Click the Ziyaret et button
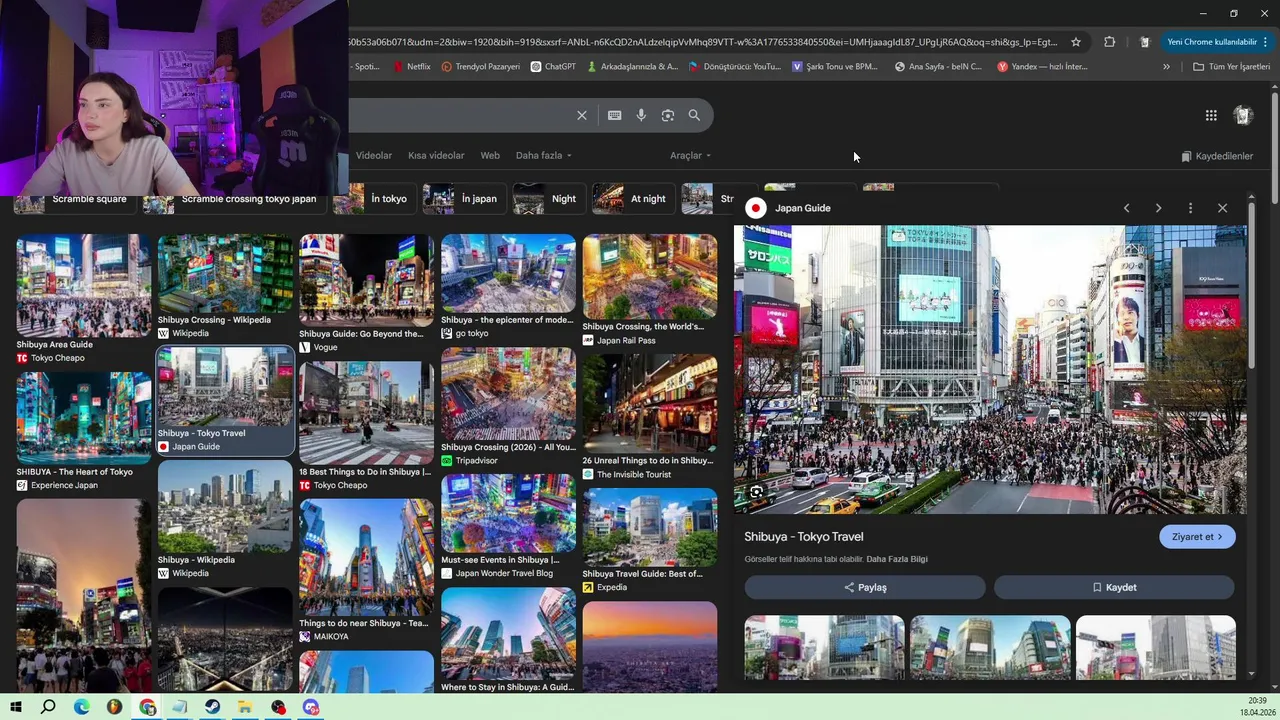1280x720 pixels. (1197, 537)
